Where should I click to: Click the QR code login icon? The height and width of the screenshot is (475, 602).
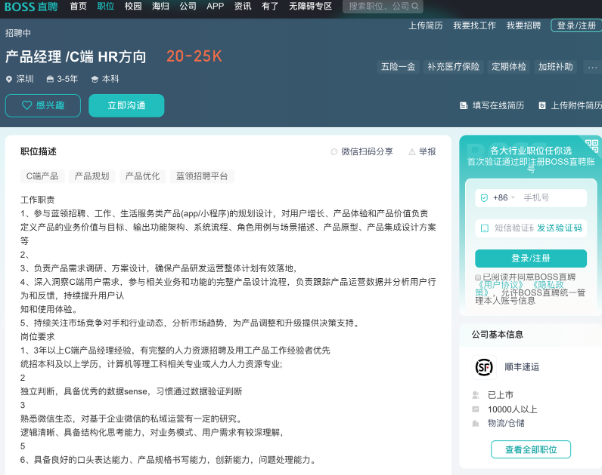(592, 146)
